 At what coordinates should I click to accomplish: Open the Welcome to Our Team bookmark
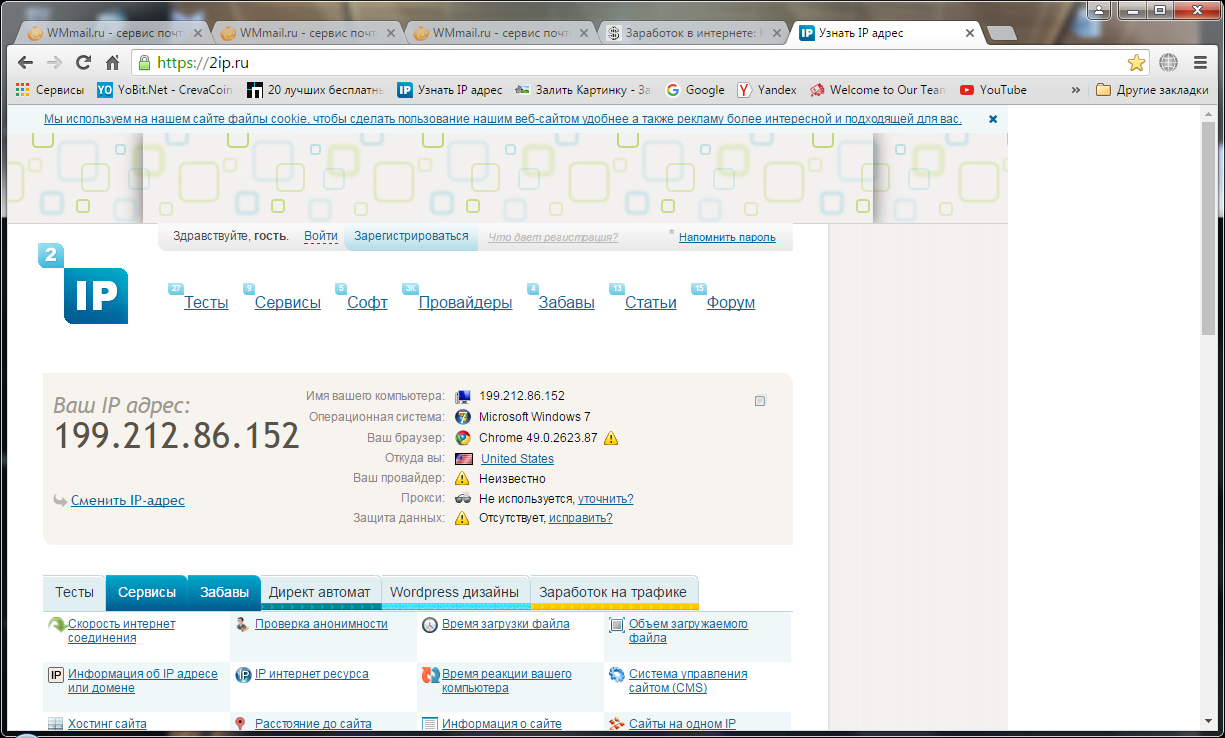click(x=878, y=90)
